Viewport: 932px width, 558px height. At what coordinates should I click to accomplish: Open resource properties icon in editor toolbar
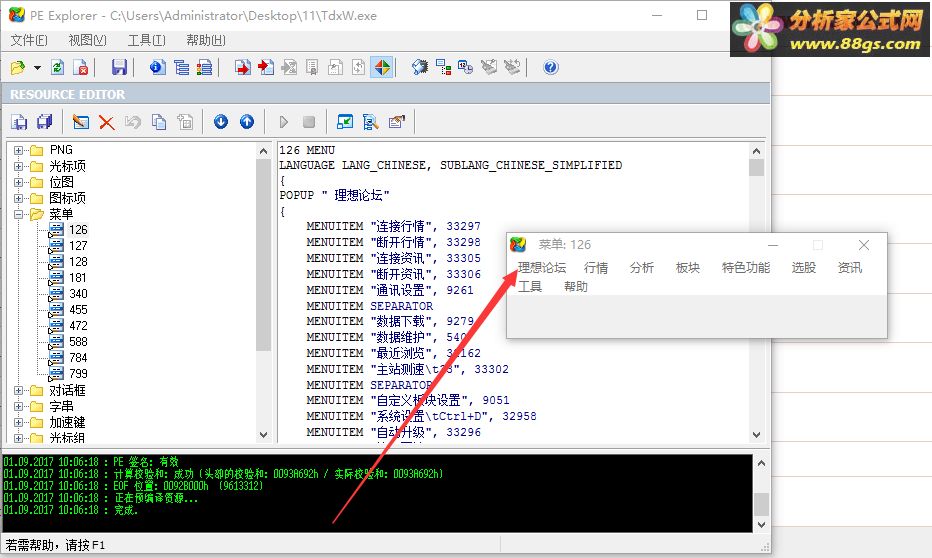point(396,122)
